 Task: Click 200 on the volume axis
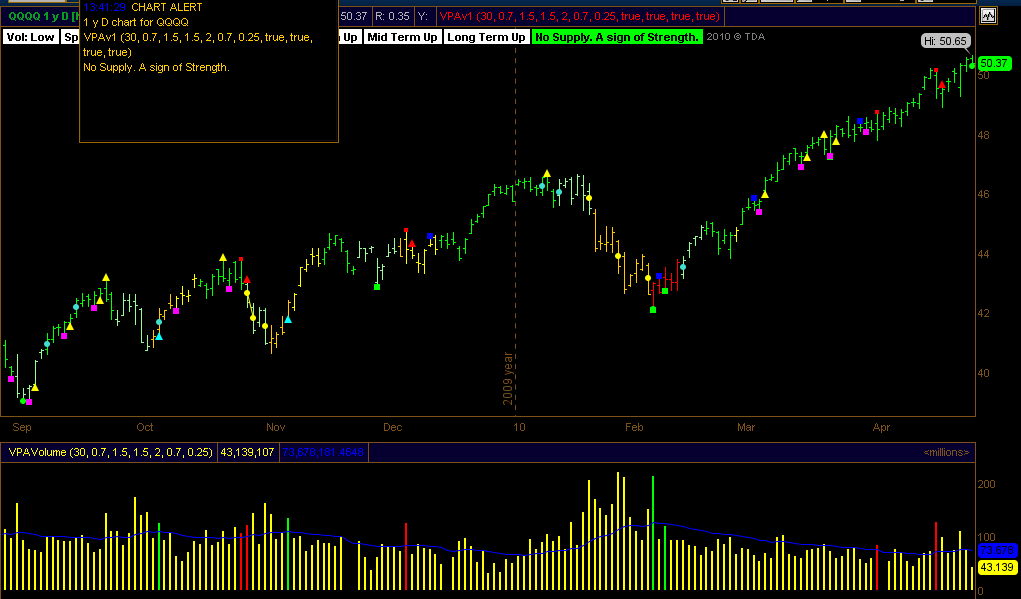tap(987, 484)
